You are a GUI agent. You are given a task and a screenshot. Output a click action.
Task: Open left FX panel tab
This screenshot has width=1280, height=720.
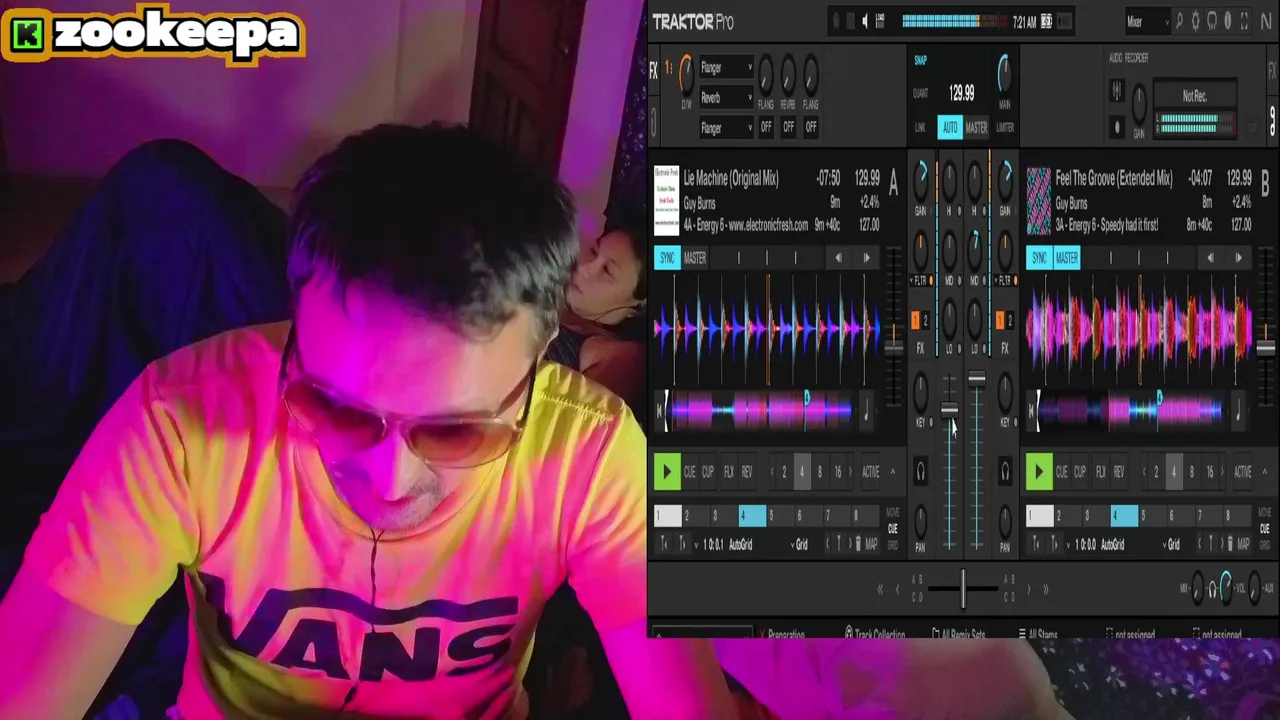(654, 70)
